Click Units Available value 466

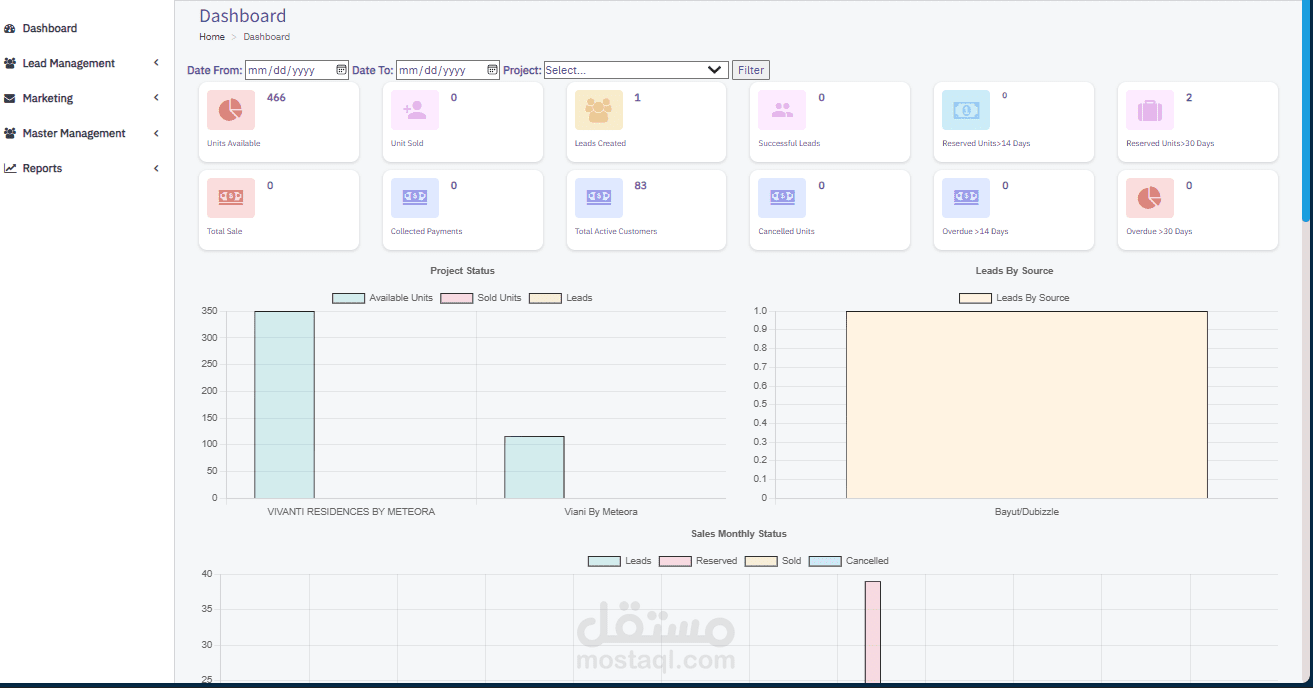(276, 98)
